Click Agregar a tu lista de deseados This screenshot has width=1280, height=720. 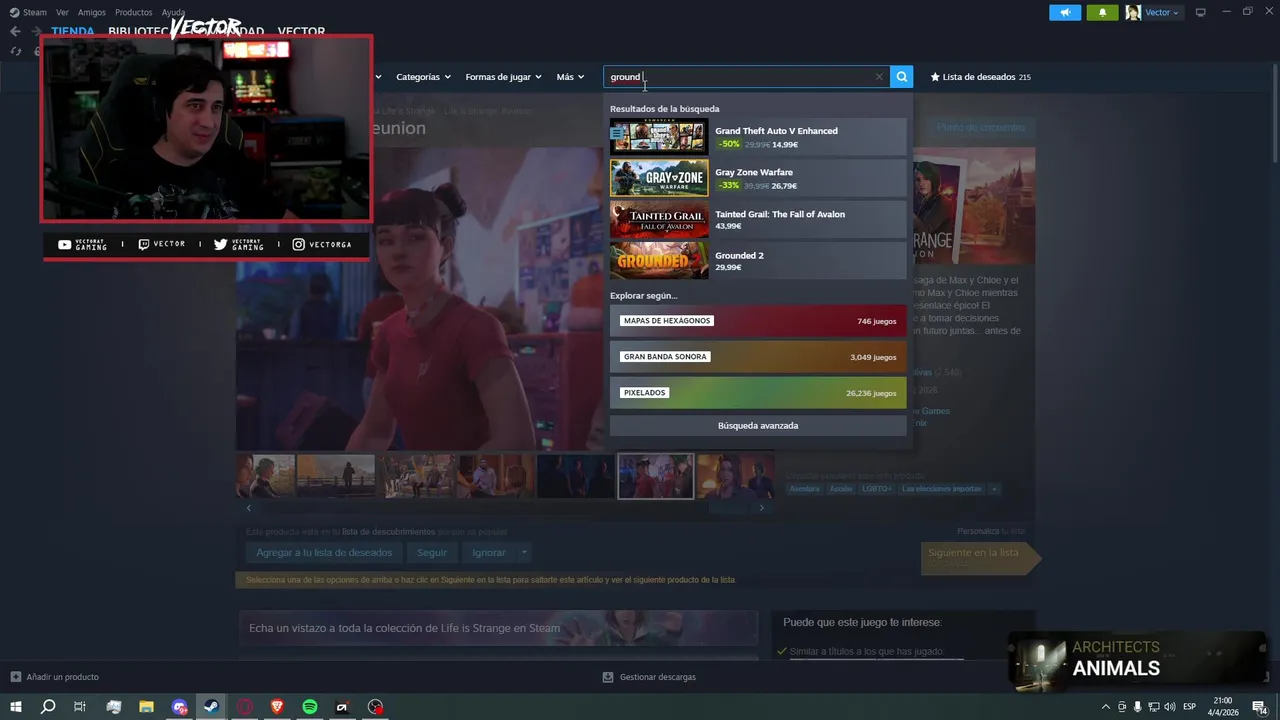click(324, 552)
